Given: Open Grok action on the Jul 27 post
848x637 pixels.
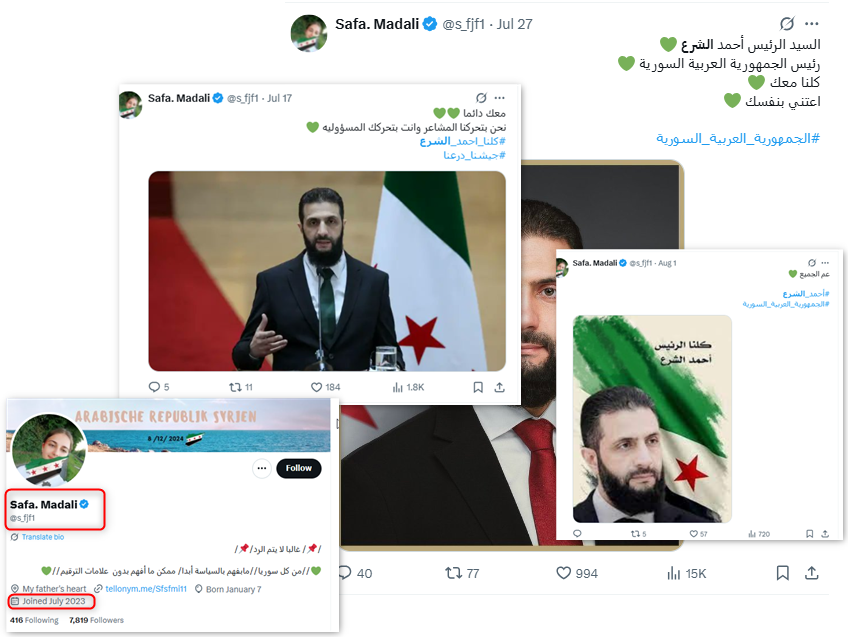Looking at the screenshot, I should (787, 24).
